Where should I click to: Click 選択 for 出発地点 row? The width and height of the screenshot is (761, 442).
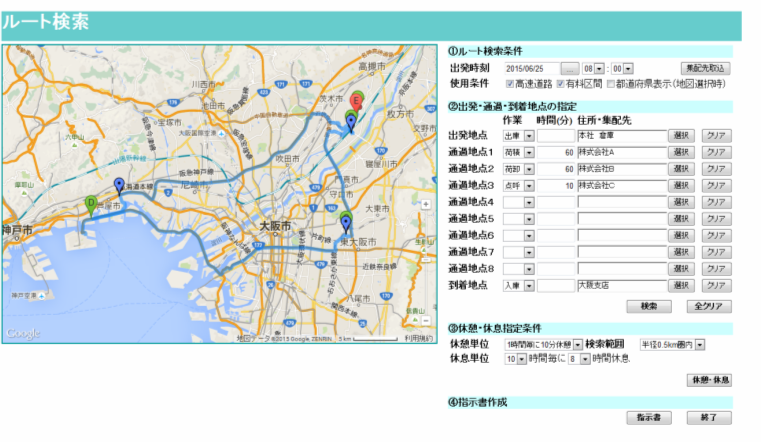[680, 135]
